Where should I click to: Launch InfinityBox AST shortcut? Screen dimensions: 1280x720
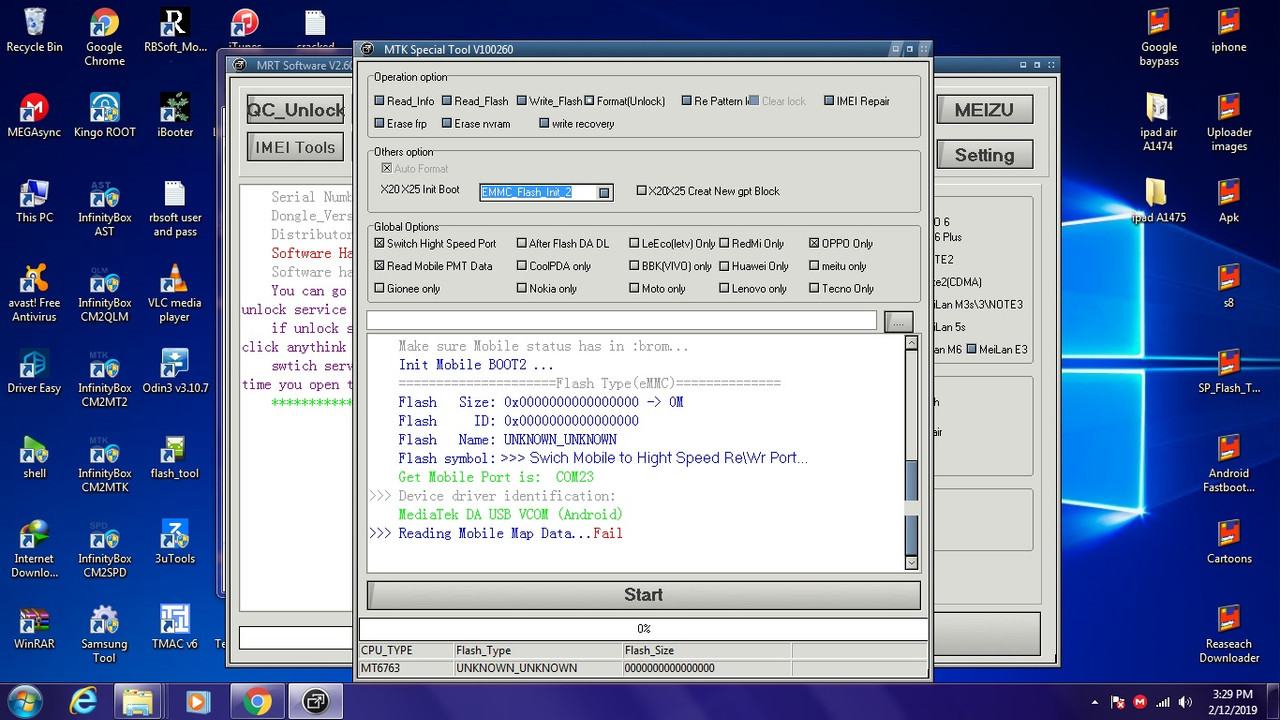[104, 208]
